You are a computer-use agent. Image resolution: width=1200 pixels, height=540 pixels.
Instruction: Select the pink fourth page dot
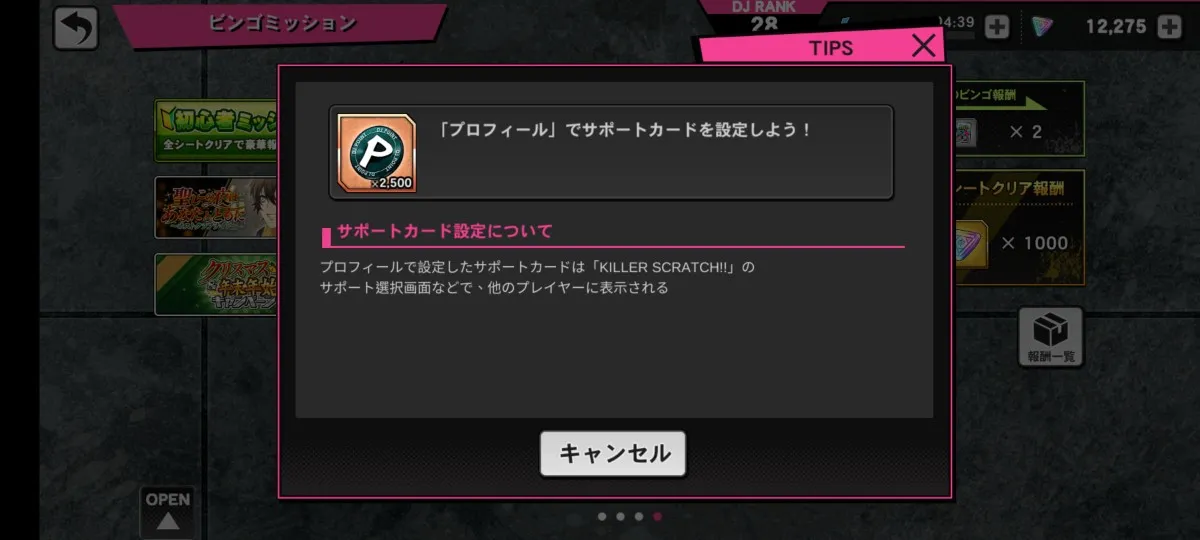[657, 517]
